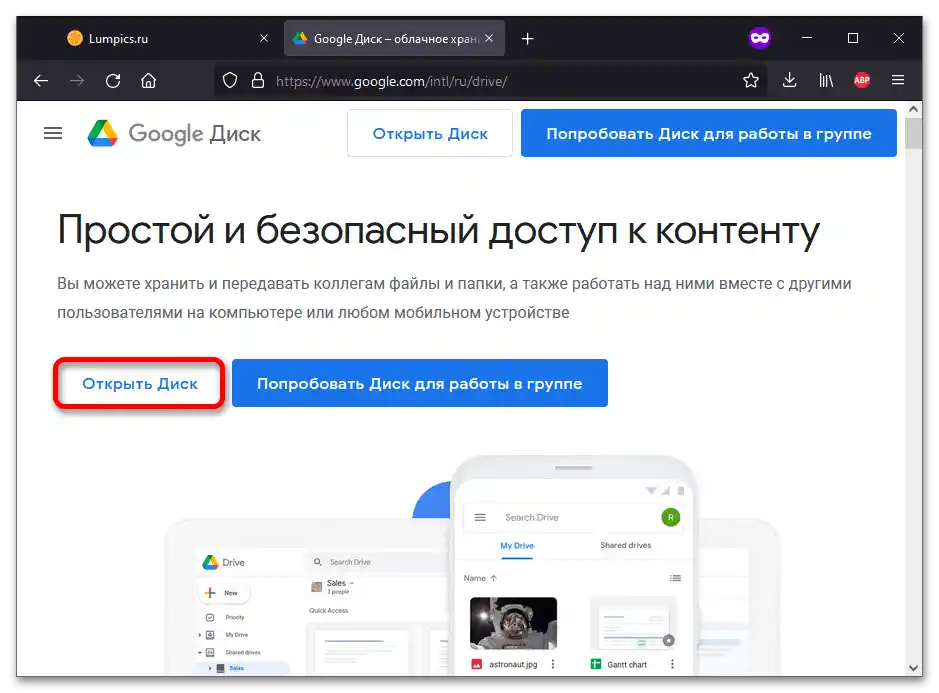The height and width of the screenshot is (693, 939).
Task: Maximize the browser window
Action: pos(853,38)
